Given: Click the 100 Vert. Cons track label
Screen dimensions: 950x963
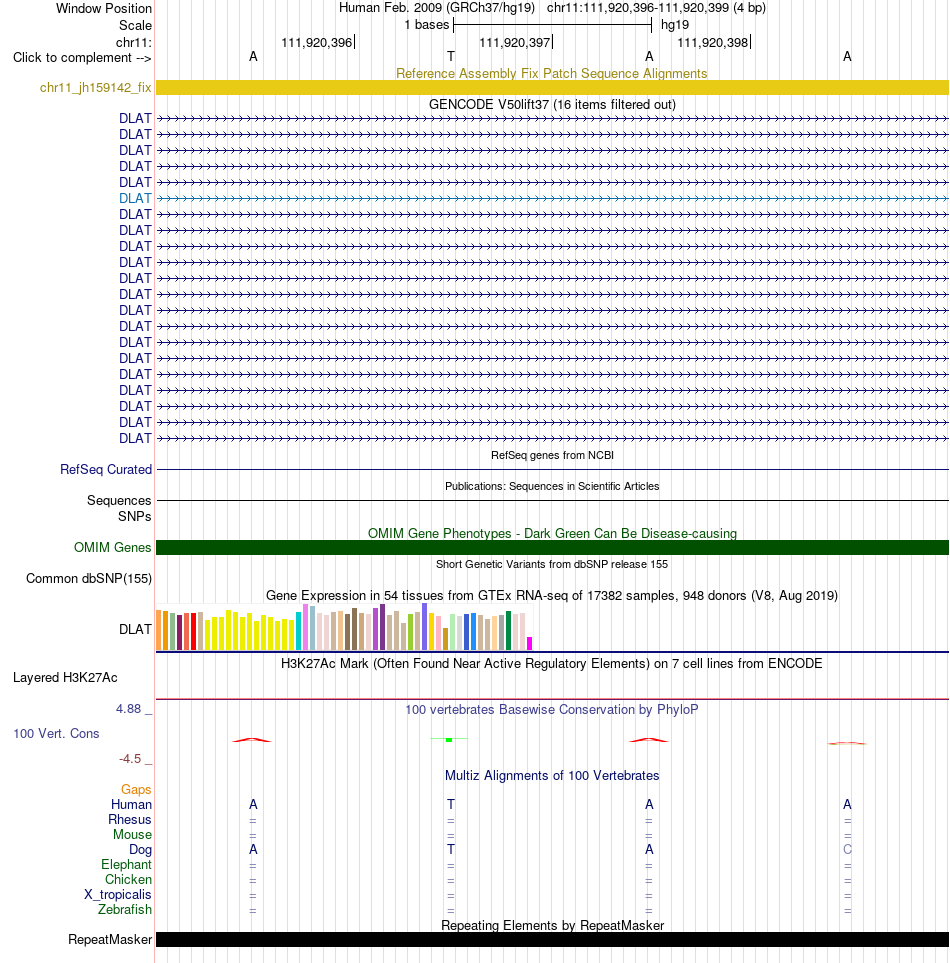Looking at the screenshot, I should 56,733.
